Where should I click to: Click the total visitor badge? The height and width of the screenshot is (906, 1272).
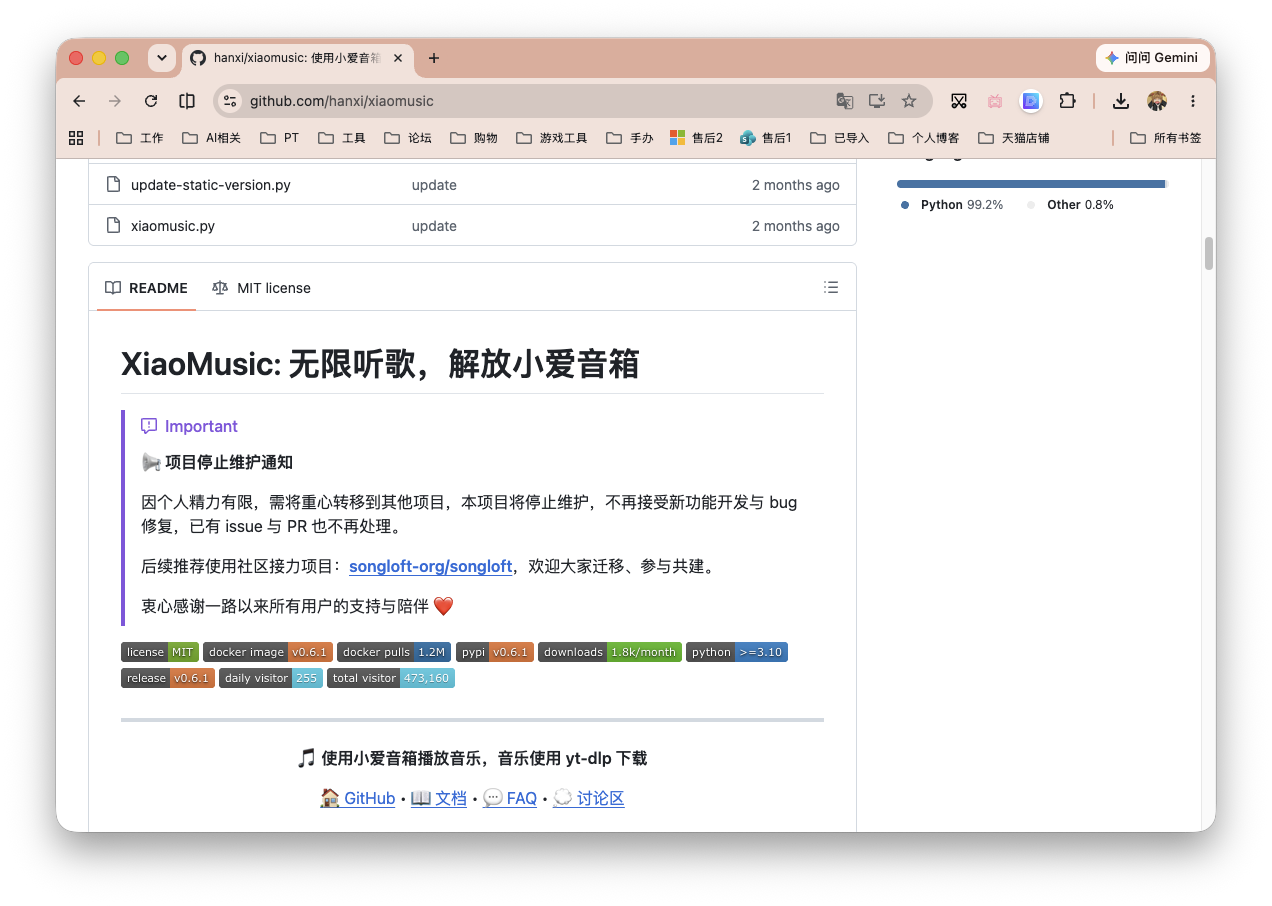391,678
